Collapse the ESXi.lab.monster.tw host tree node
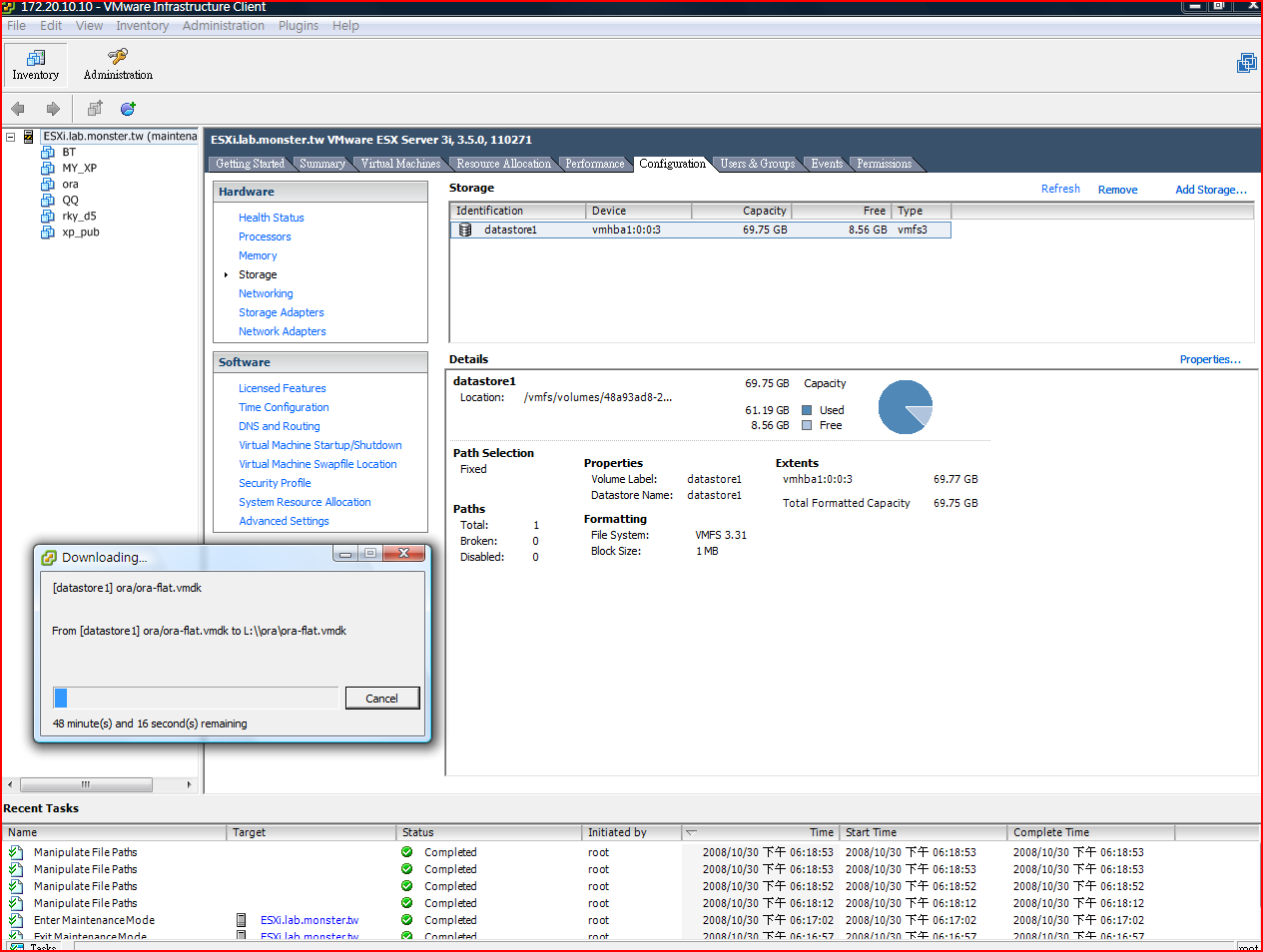 pyautogui.click(x=11, y=137)
